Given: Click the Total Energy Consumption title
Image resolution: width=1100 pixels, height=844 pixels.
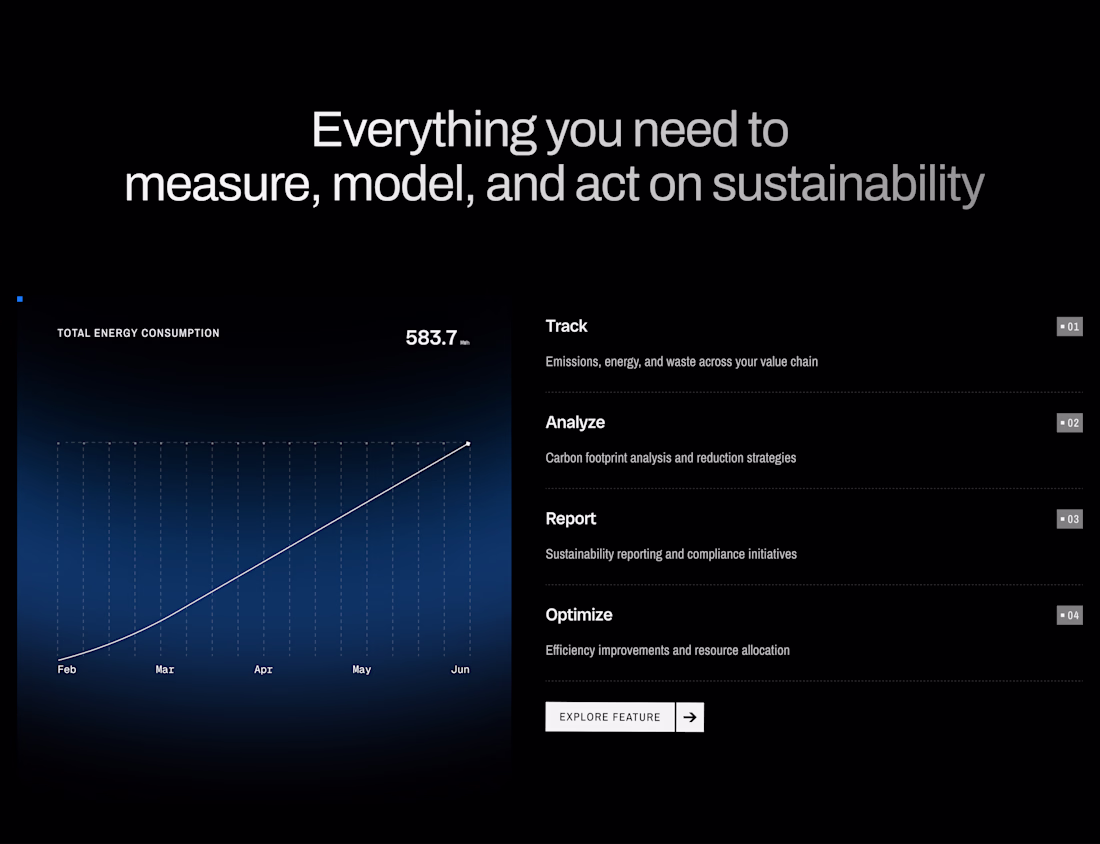Looking at the screenshot, I should pyautogui.click(x=138, y=333).
